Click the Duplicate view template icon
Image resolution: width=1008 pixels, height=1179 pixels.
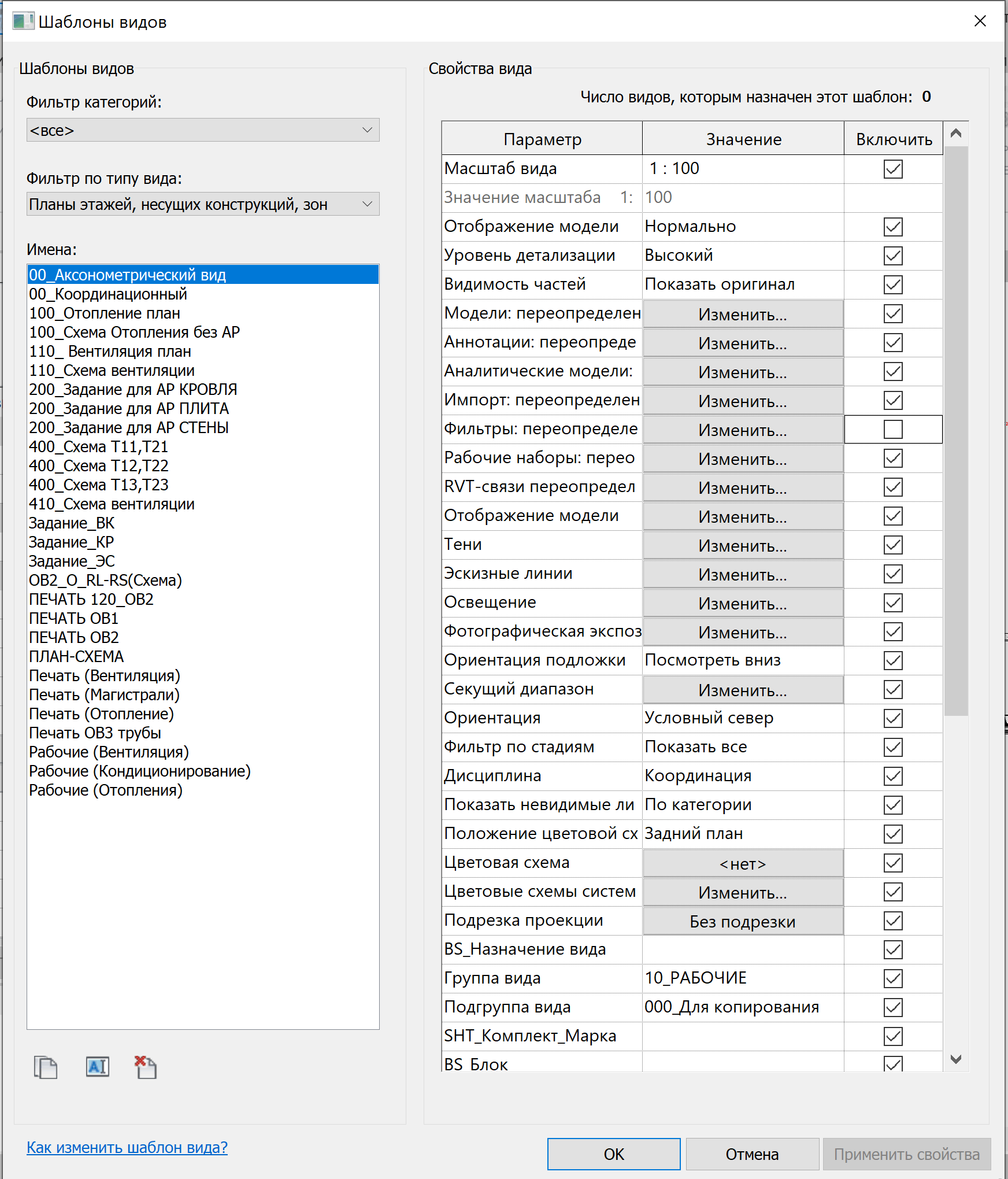[46, 1067]
